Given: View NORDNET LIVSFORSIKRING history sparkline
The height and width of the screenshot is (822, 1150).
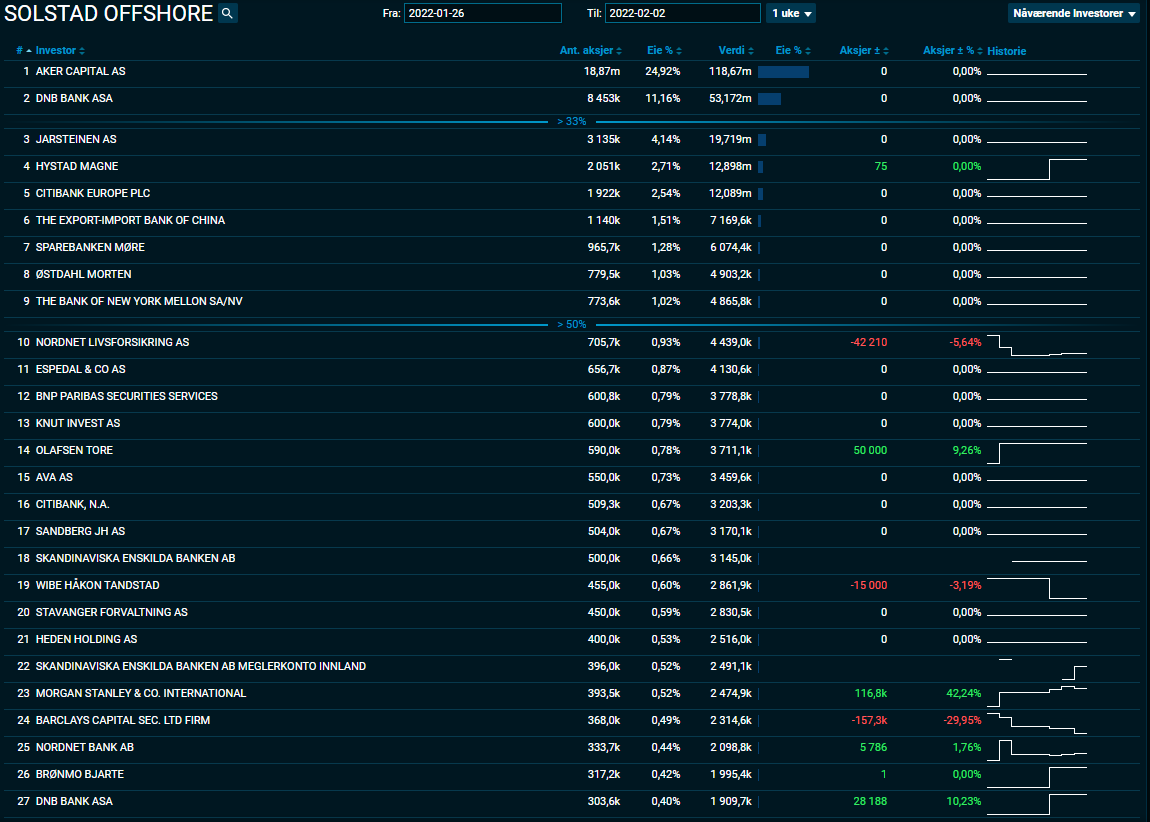Looking at the screenshot, I should [x=1037, y=345].
